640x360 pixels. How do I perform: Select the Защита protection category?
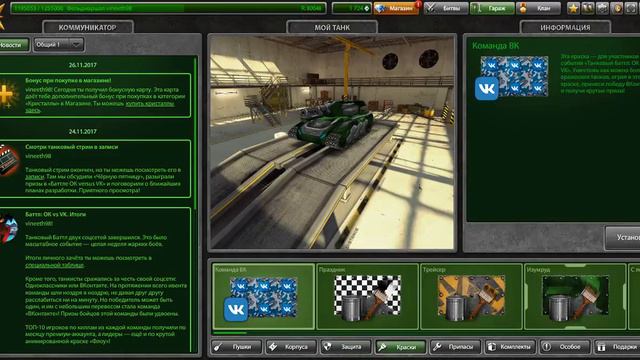tap(346, 347)
